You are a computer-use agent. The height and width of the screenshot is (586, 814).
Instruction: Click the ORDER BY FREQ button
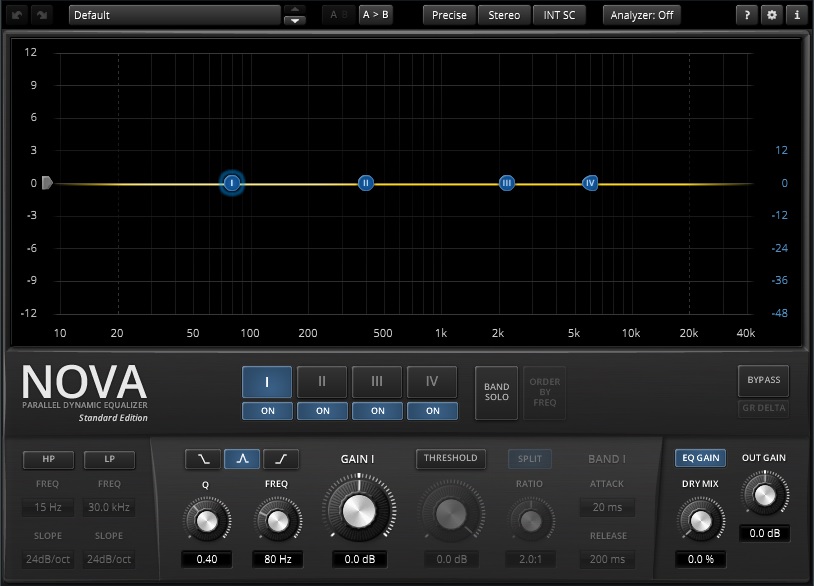click(545, 392)
